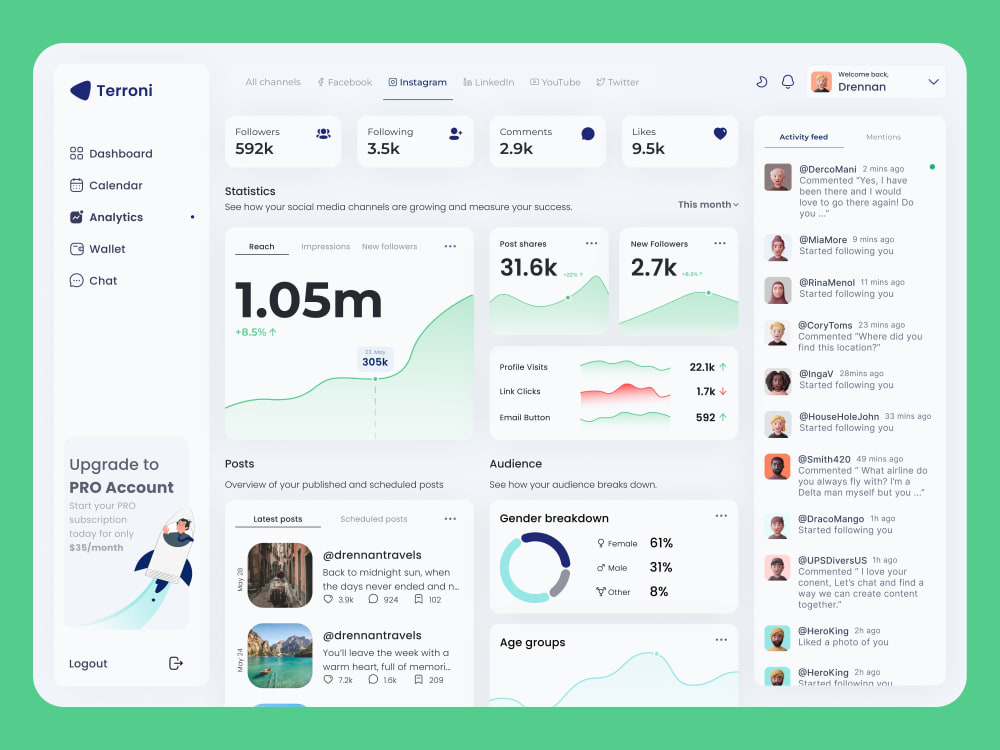
Task: Open the mountain lake post thumbnail
Action: pyautogui.click(x=280, y=656)
